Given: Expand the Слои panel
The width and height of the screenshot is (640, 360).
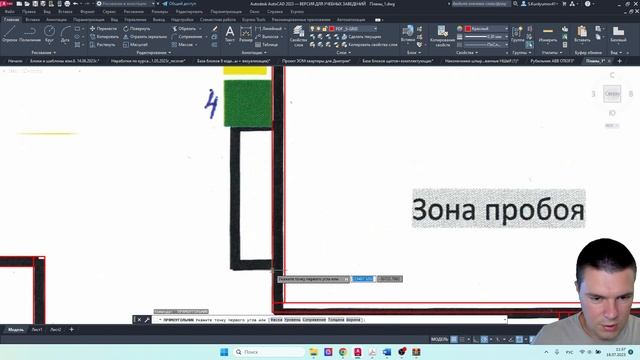Looking at the screenshot, I should click(344, 53).
